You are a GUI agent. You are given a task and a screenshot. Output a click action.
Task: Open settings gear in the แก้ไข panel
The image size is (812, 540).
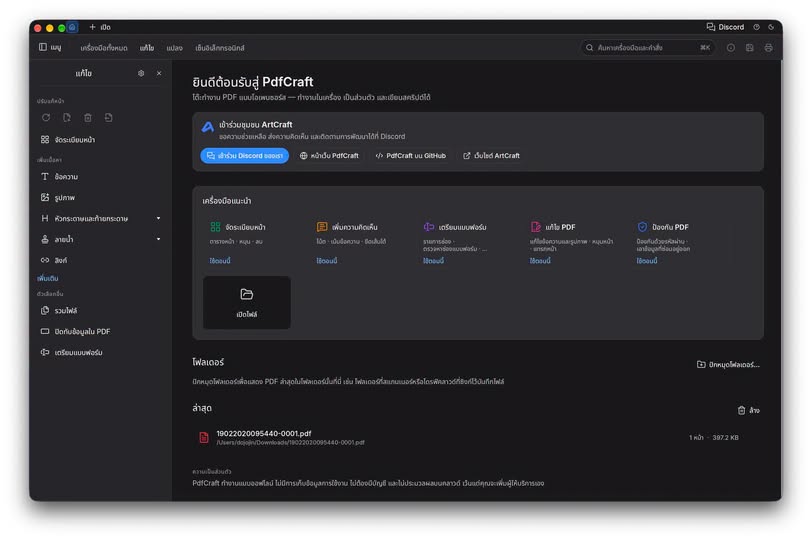pyautogui.click(x=141, y=74)
